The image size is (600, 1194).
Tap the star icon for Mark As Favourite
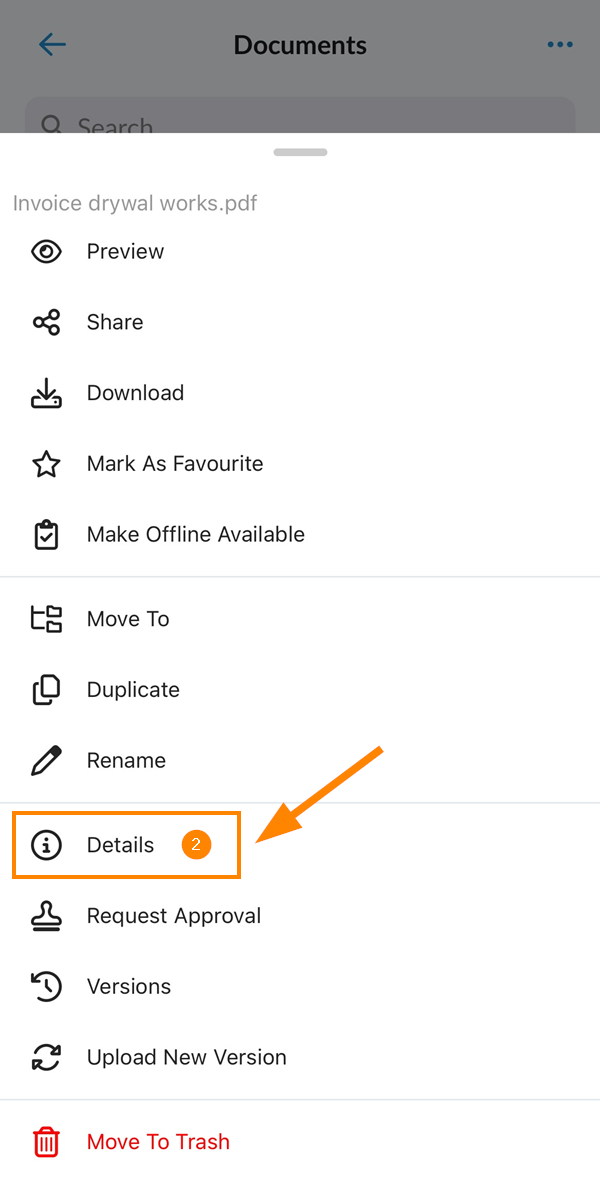pos(46,464)
